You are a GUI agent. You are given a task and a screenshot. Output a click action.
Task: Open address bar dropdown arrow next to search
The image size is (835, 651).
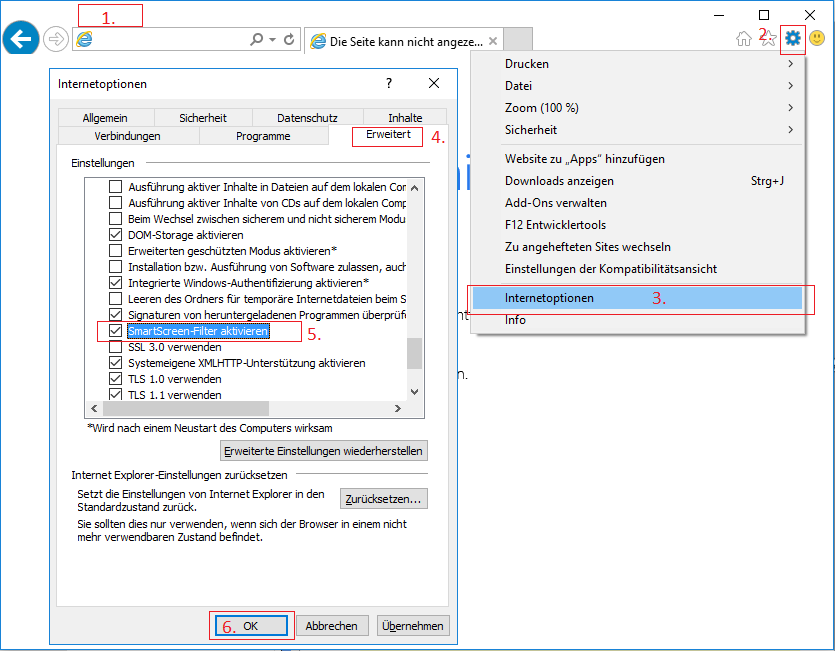(x=273, y=39)
